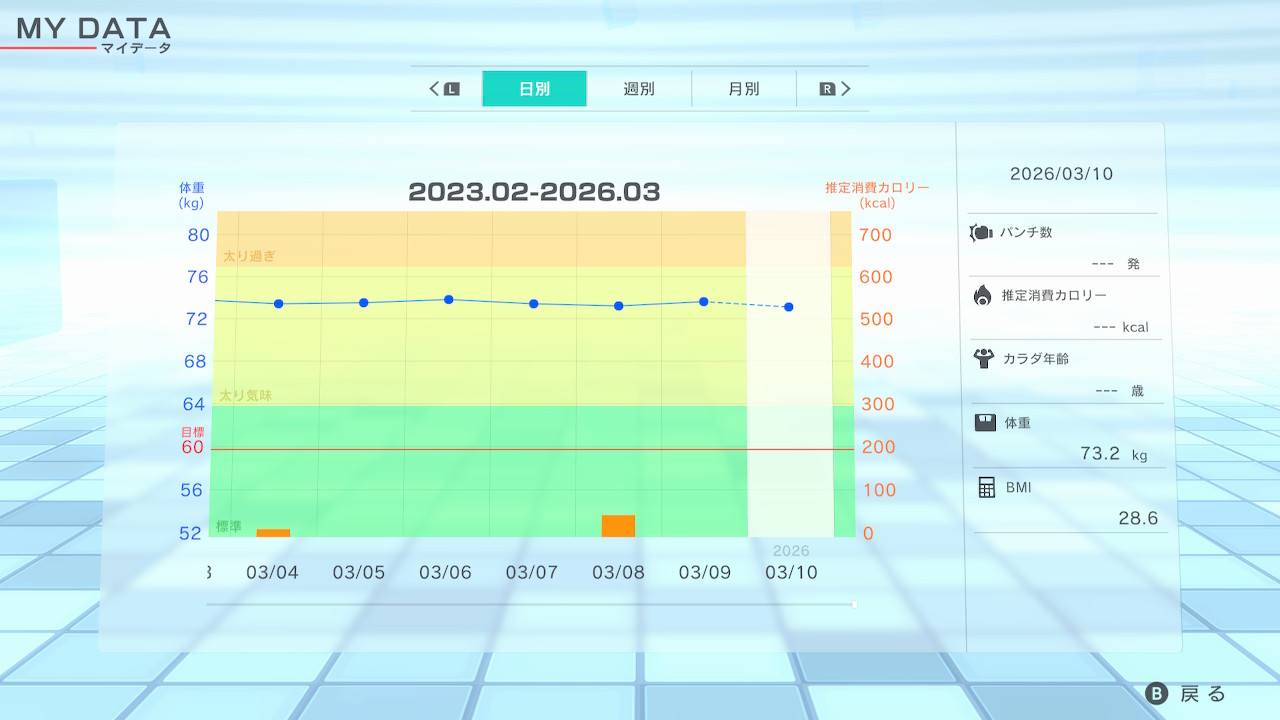
Task: Click the BMI calculator icon
Action: point(986,487)
